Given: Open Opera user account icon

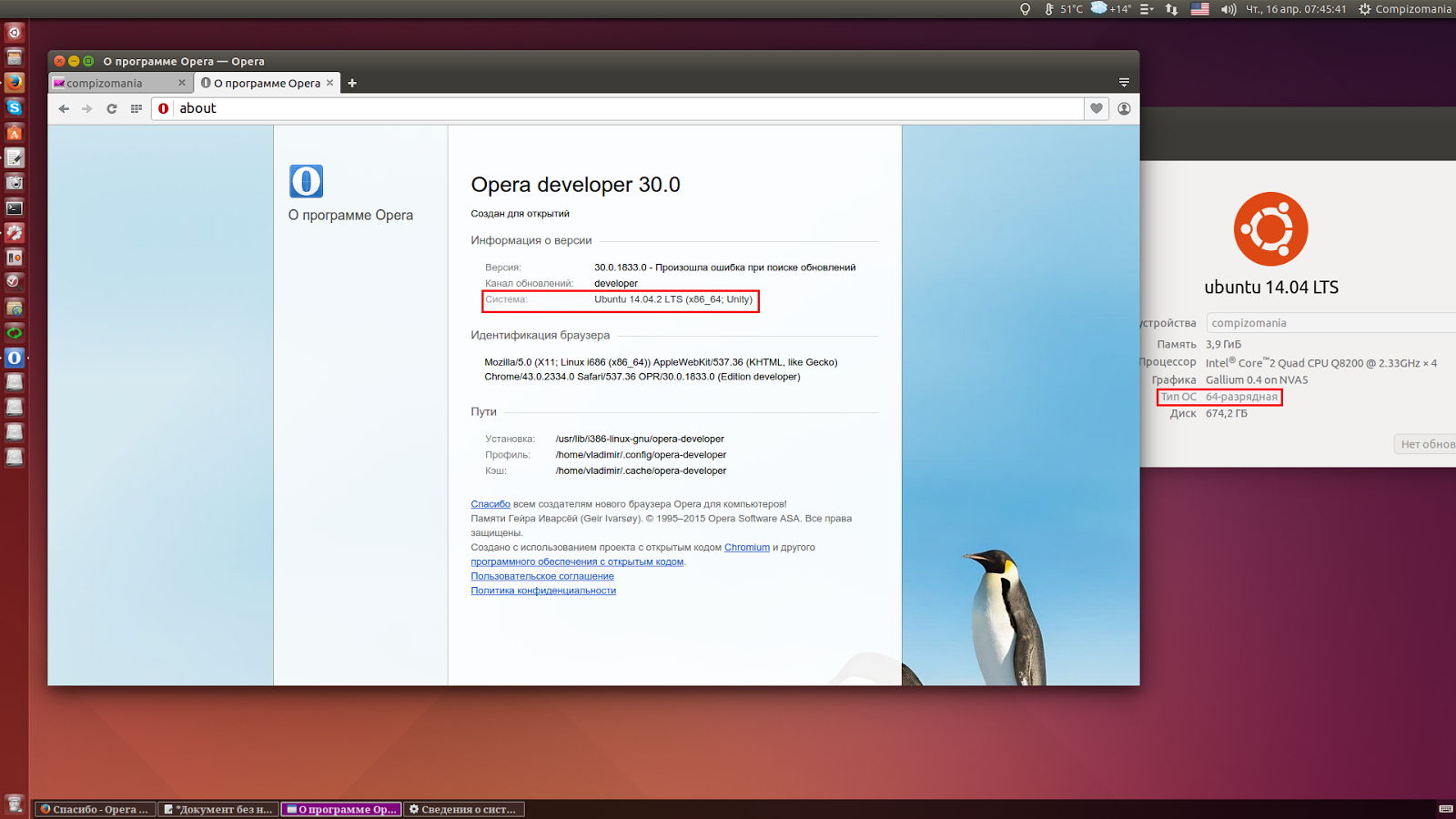Looking at the screenshot, I should [1124, 108].
